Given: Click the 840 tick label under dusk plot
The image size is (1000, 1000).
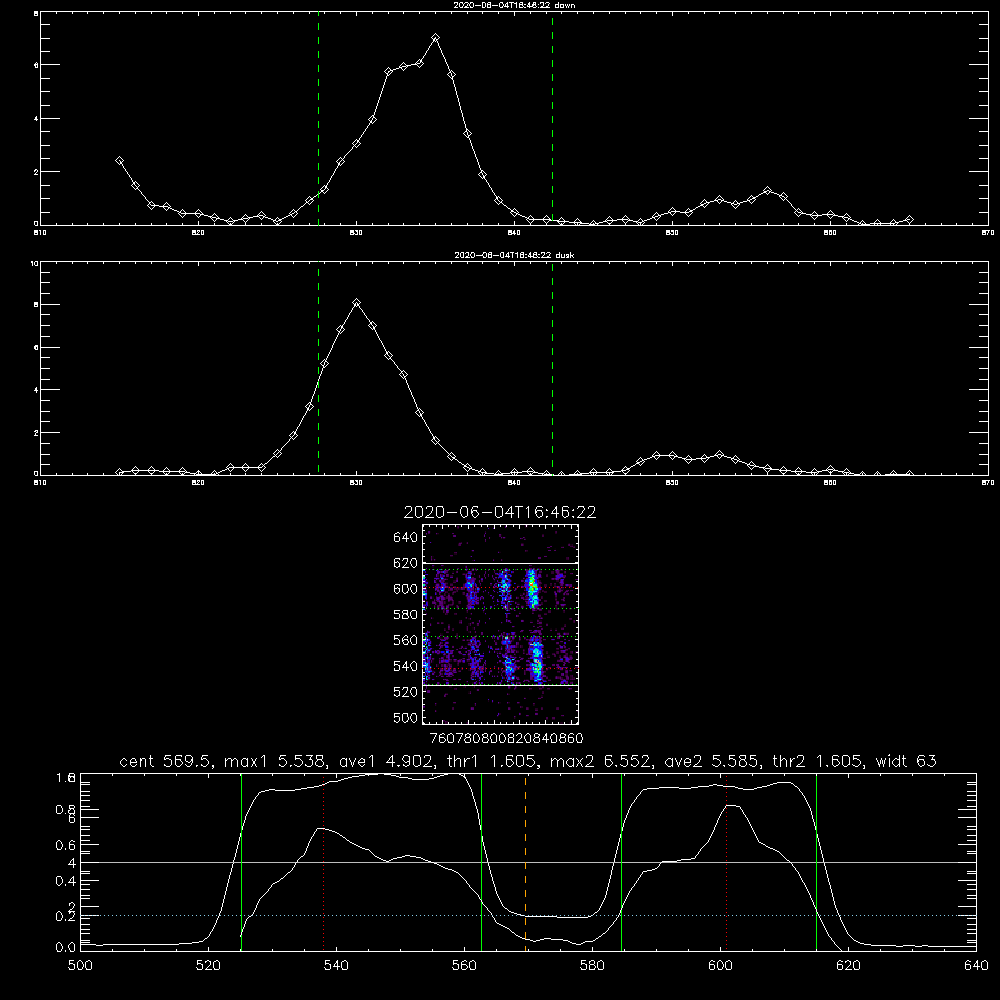Looking at the screenshot, I should tap(514, 483).
